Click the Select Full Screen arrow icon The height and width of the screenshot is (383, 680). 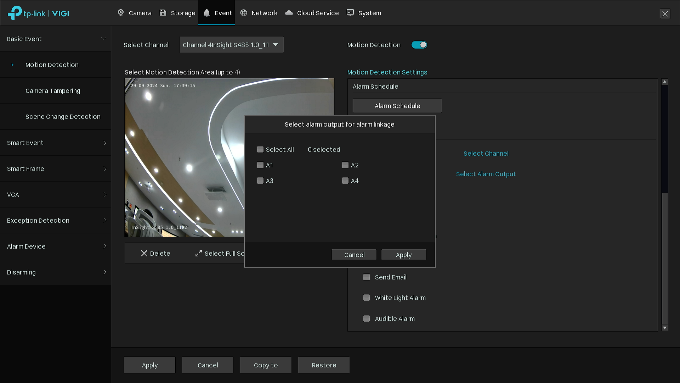click(198, 253)
